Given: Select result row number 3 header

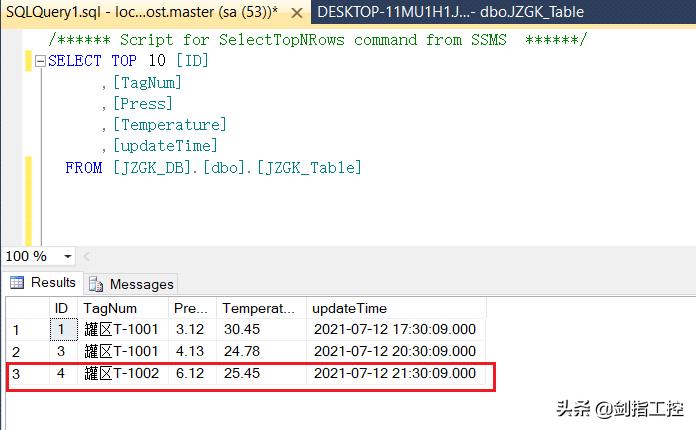Looking at the screenshot, I should click(x=16, y=374).
